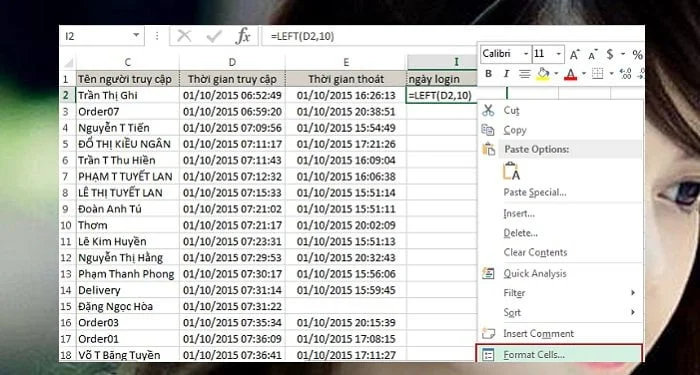The height and width of the screenshot is (375, 700).
Task: Click the increase decimal icon
Action: click(626, 74)
